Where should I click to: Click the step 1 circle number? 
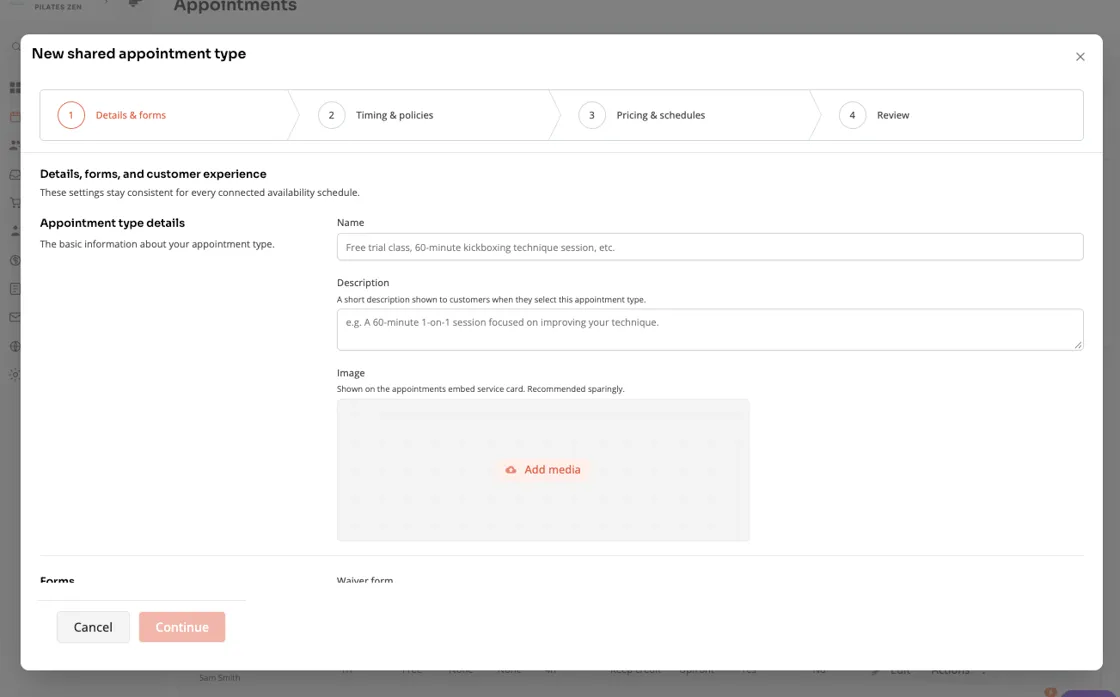71,115
